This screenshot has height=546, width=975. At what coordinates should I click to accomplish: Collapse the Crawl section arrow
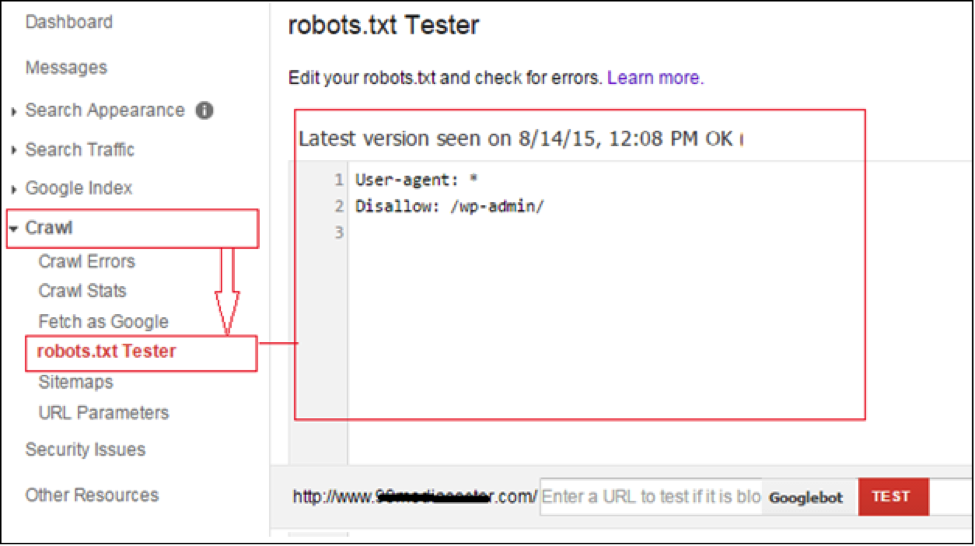(x=14, y=228)
